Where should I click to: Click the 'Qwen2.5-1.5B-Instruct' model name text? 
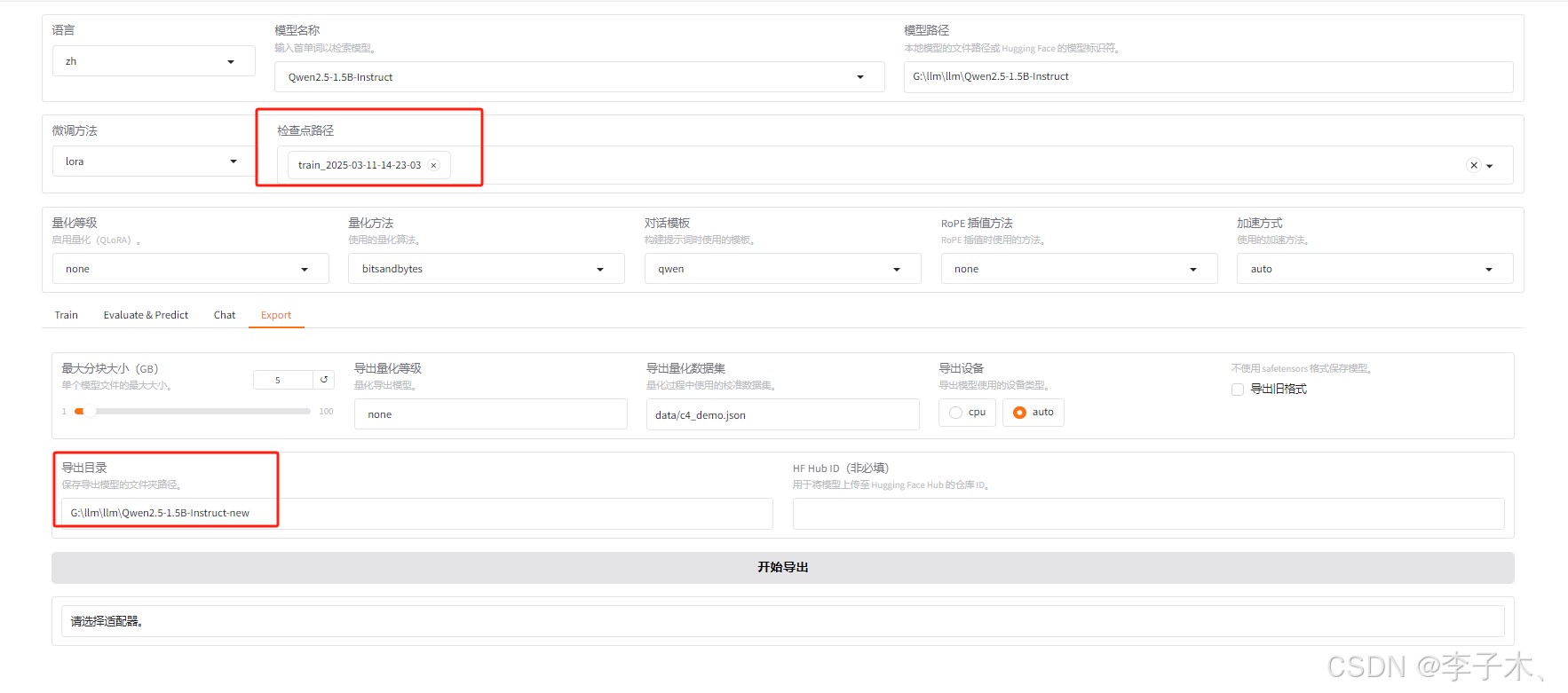pos(340,77)
